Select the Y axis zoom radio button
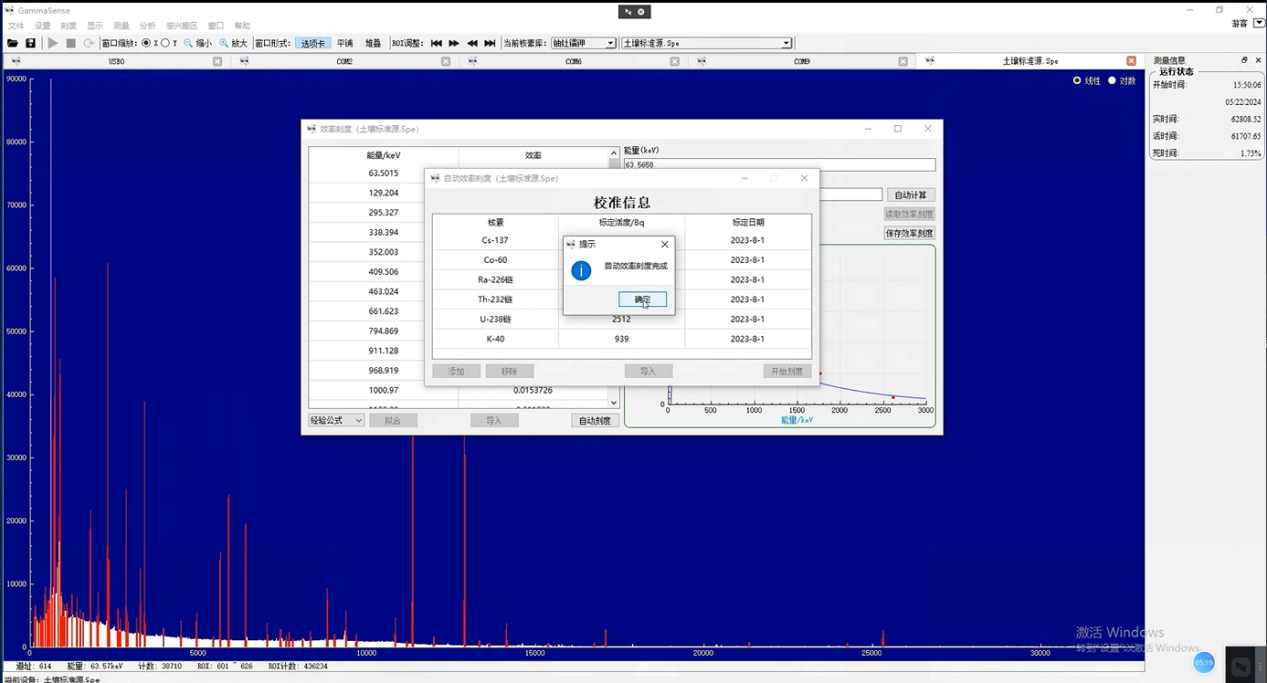 (x=165, y=43)
